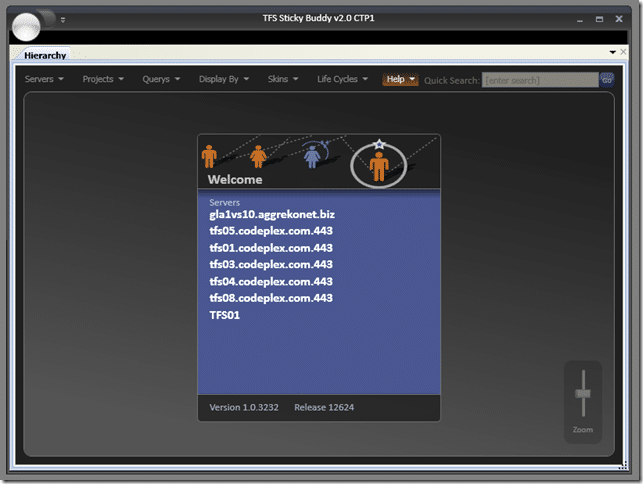Click the Go search button
The image size is (643, 484).
(x=607, y=80)
